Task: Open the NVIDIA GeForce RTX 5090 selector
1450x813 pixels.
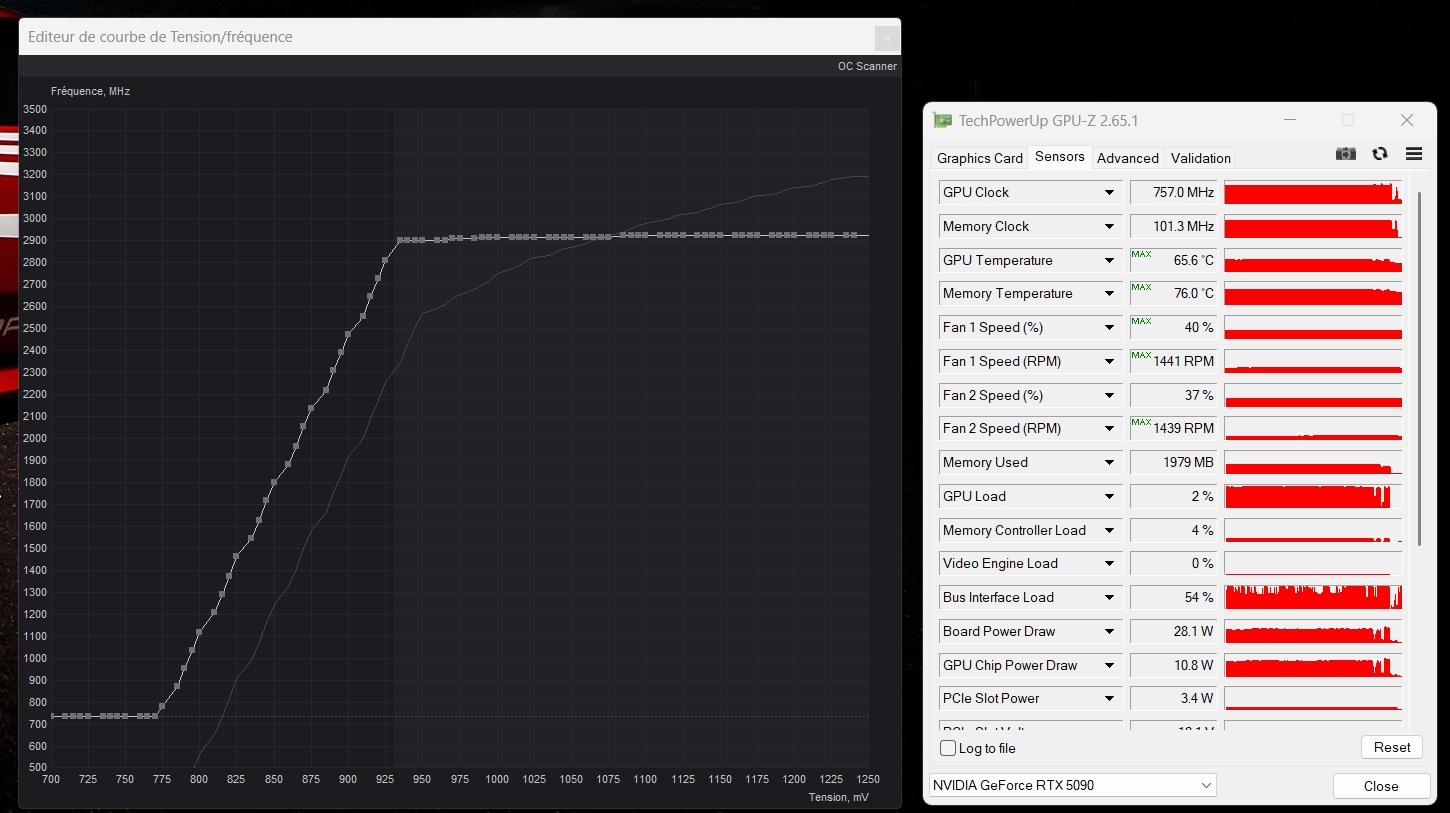Action: point(1072,786)
